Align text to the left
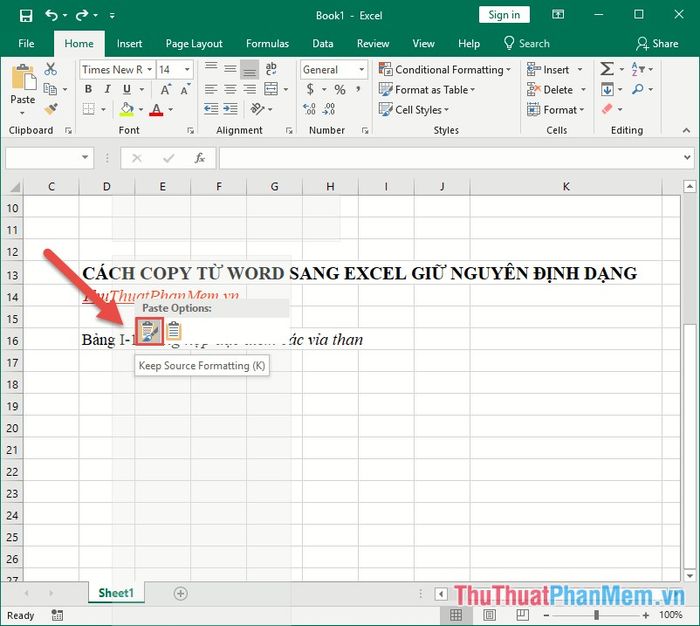The image size is (700, 626). (x=211, y=89)
